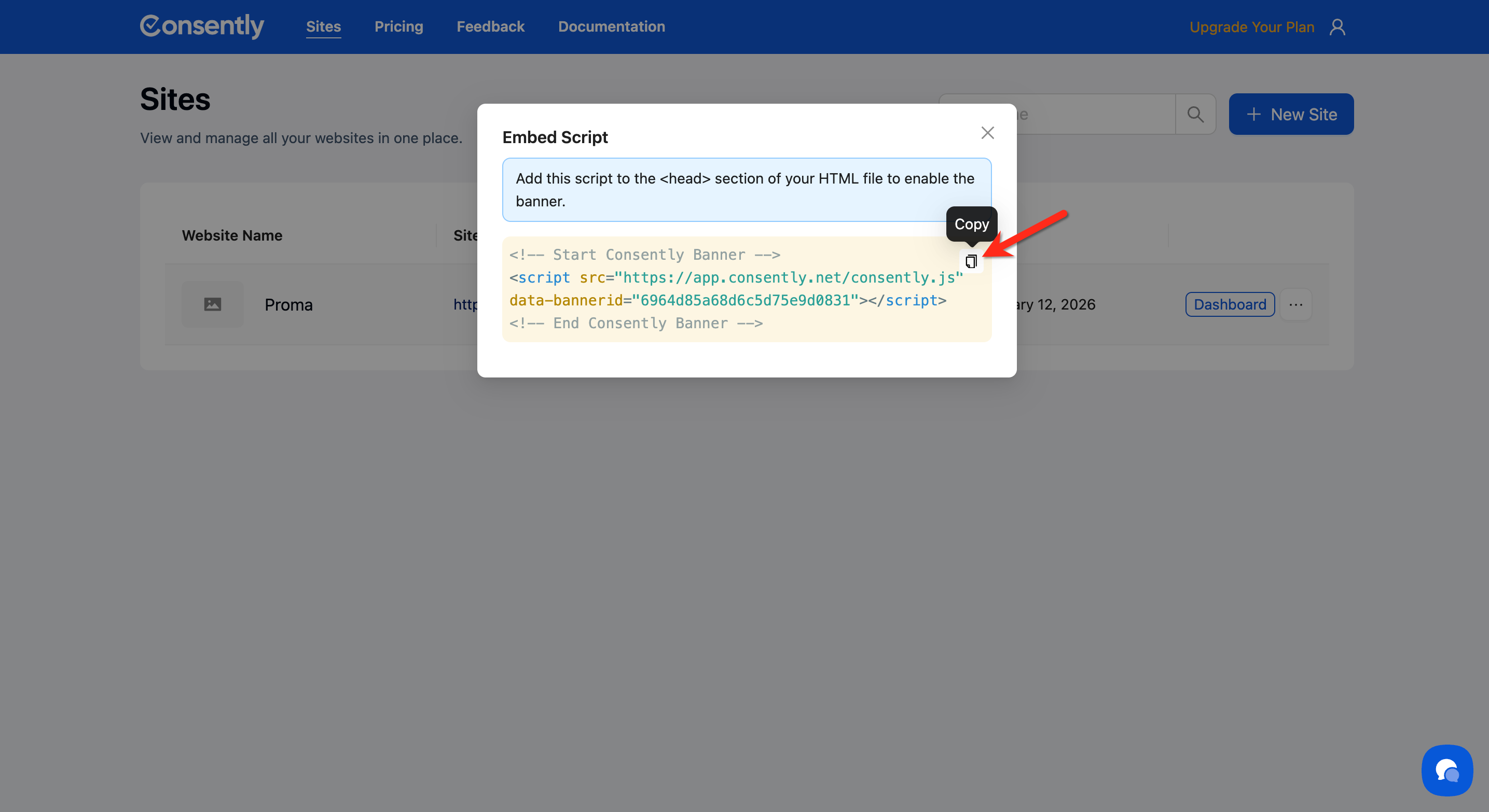Click the Proma site image placeholder
This screenshot has height=812, width=1489.
click(212, 304)
